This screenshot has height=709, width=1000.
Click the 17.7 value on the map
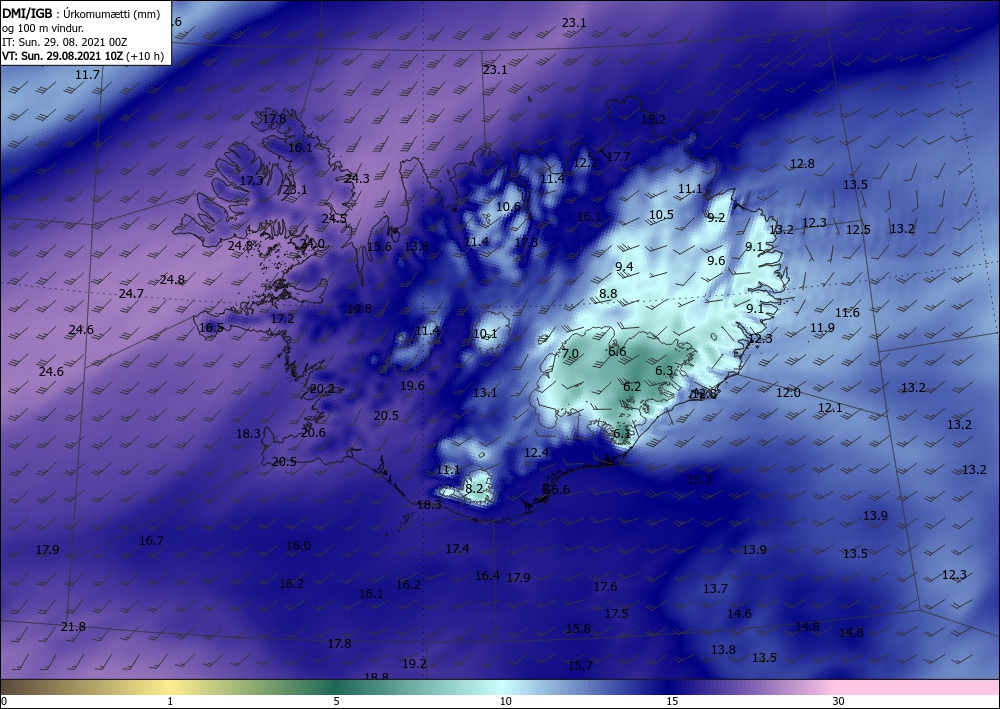coord(618,156)
